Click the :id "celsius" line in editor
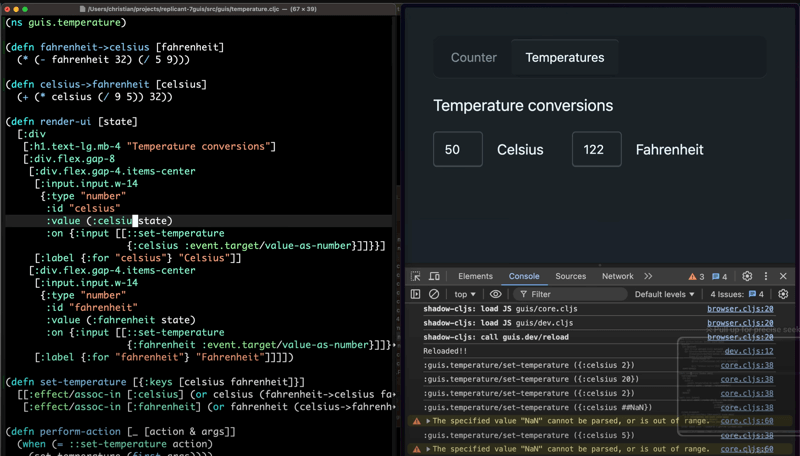This screenshot has height=456, width=800. coord(83,208)
